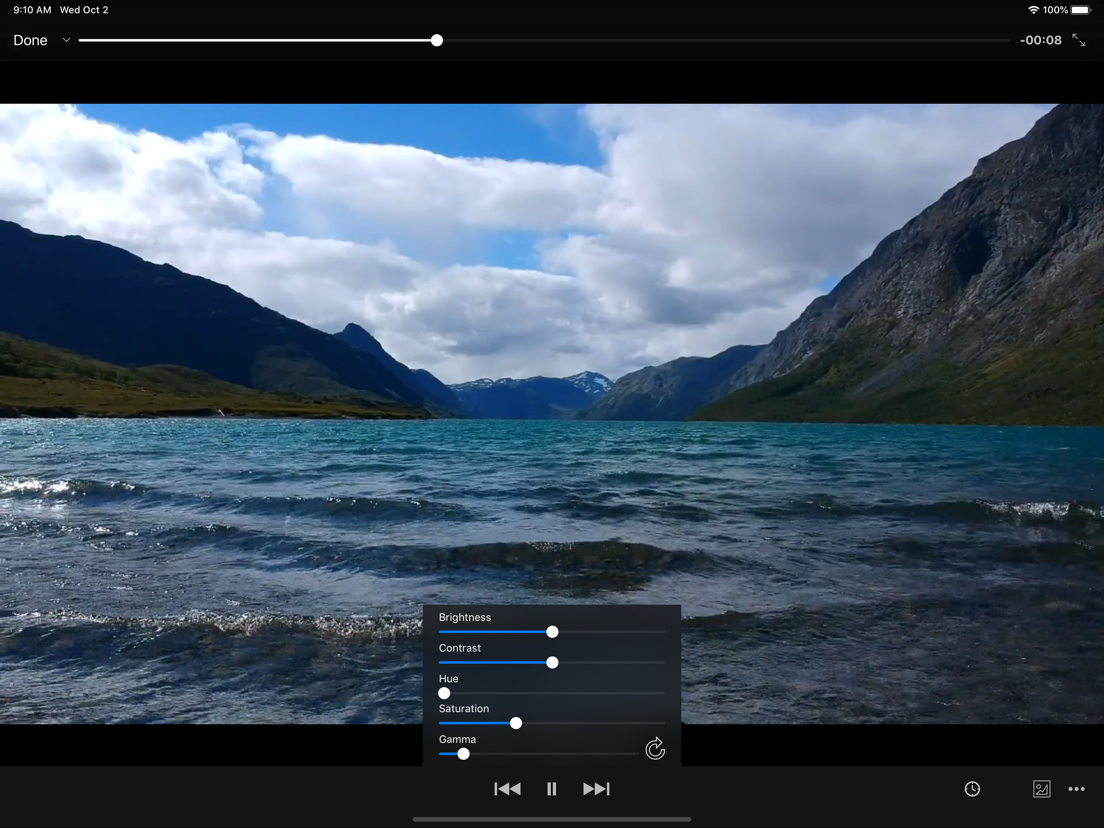Open the more options ellipsis menu
The image size is (1104, 828).
[x=1077, y=789]
